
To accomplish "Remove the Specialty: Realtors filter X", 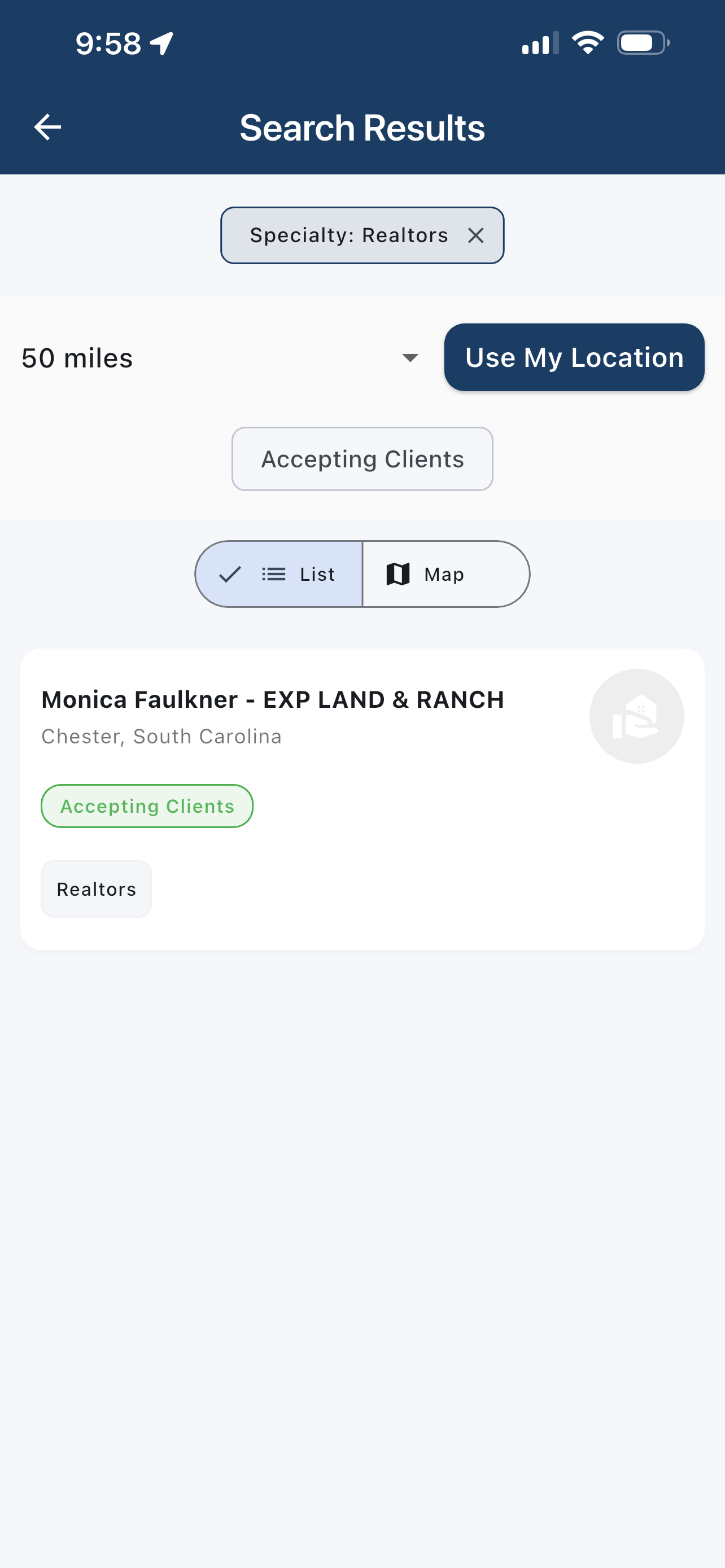I will click(475, 235).
